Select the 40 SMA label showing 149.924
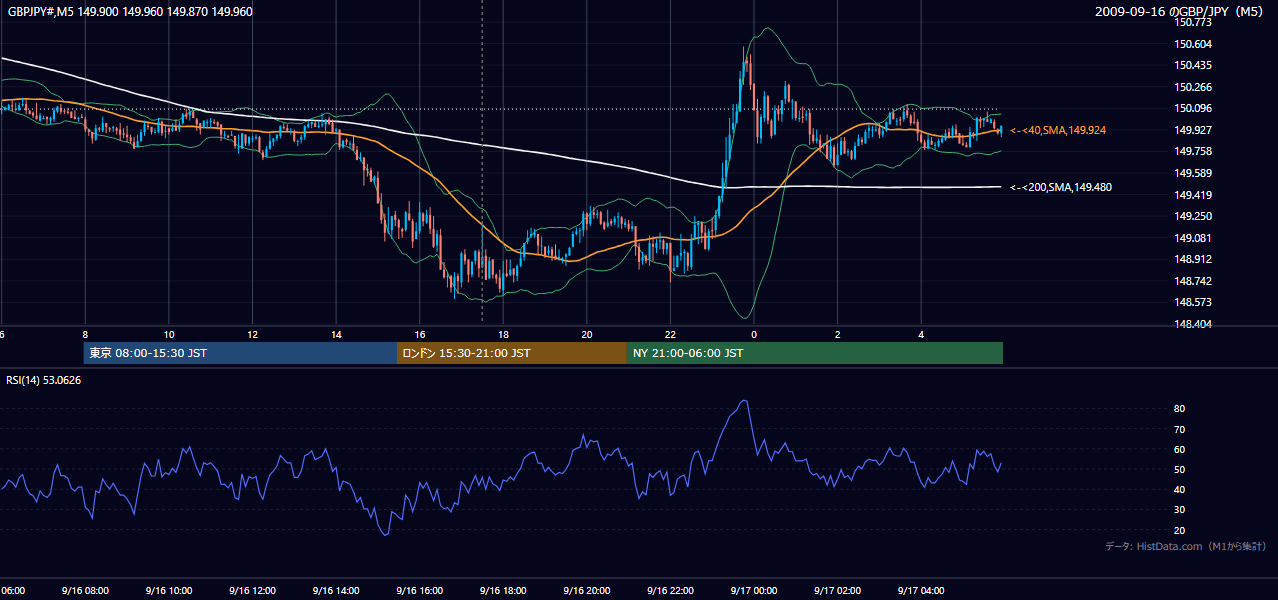 pyautogui.click(x=1058, y=130)
